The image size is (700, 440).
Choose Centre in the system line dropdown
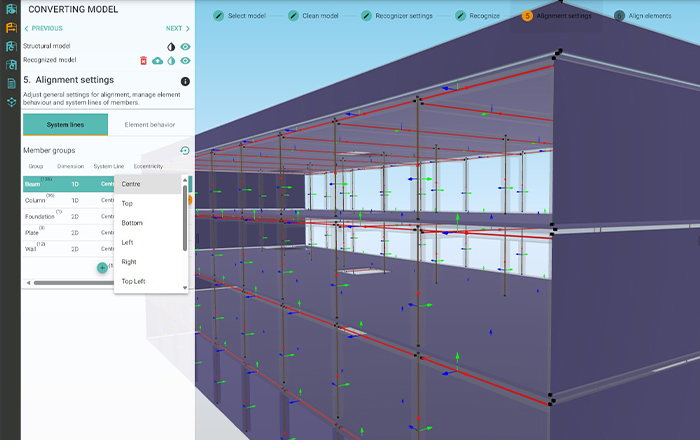[x=131, y=184]
